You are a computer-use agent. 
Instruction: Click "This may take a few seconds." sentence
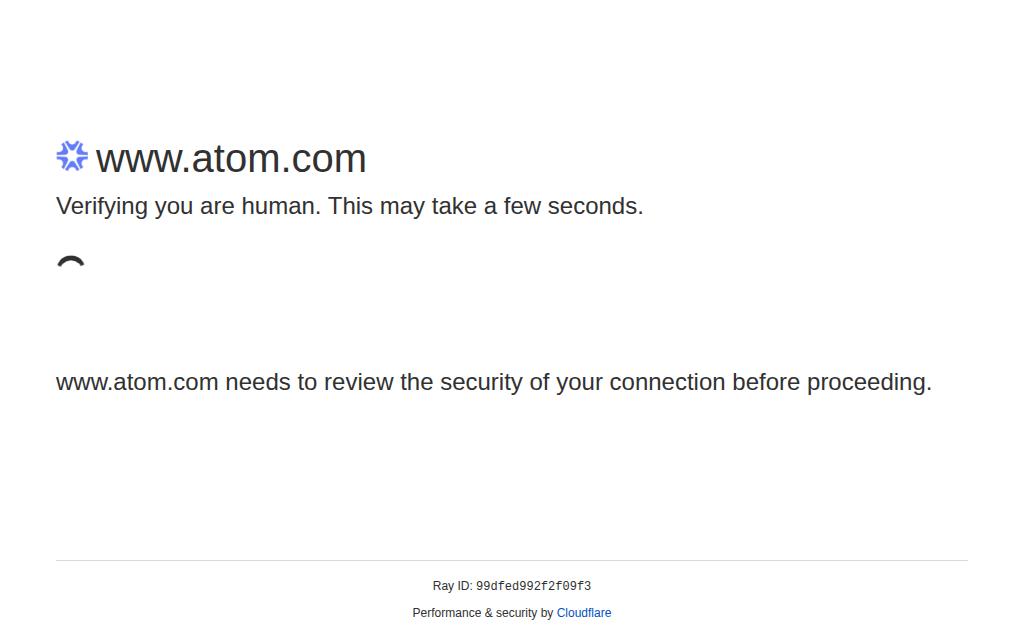(x=485, y=207)
